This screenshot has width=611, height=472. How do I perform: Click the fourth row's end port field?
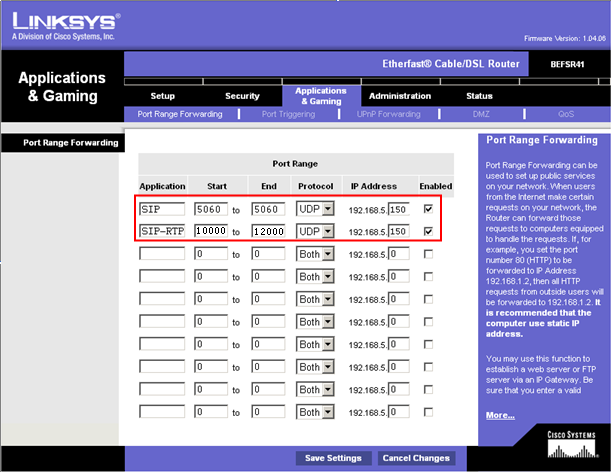pos(268,277)
